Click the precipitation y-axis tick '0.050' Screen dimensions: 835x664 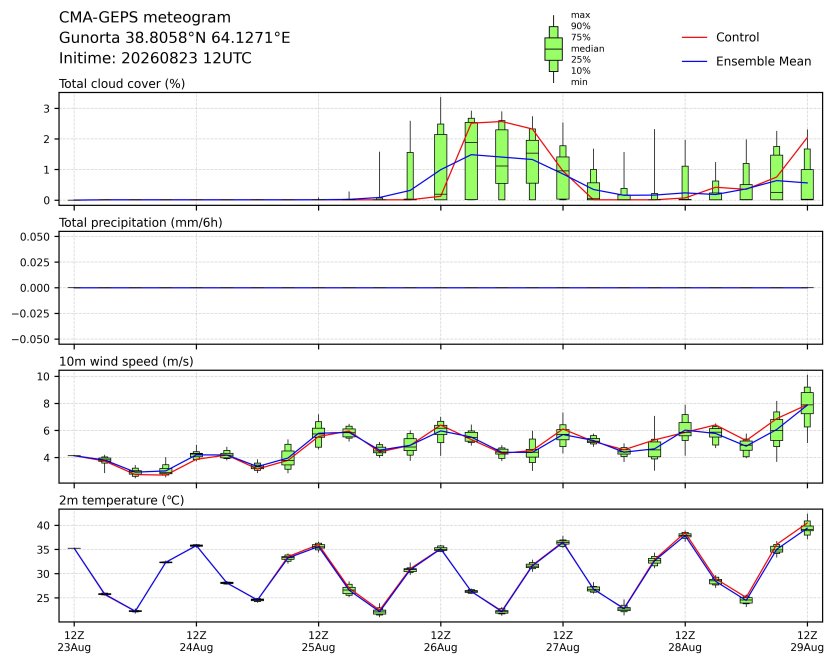pos(35,237)
